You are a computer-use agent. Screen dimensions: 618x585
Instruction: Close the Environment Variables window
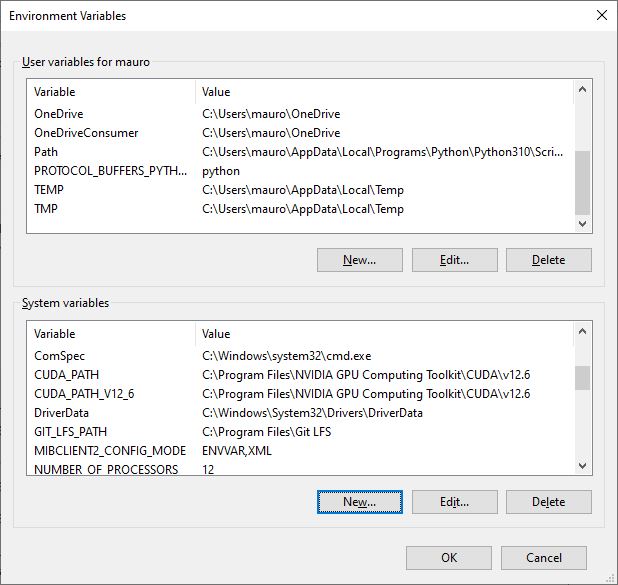coord(602,15)
